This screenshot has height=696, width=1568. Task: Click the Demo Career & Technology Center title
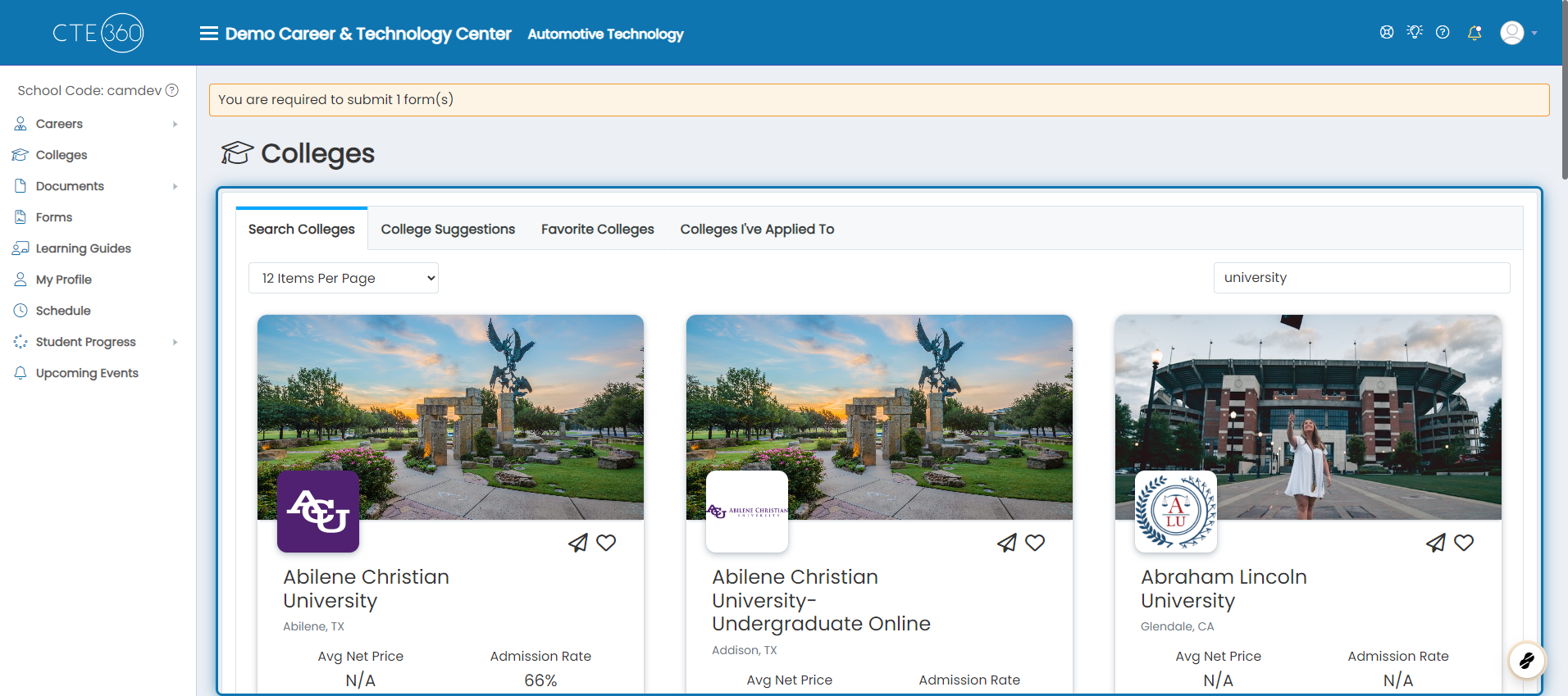point(368,34)
